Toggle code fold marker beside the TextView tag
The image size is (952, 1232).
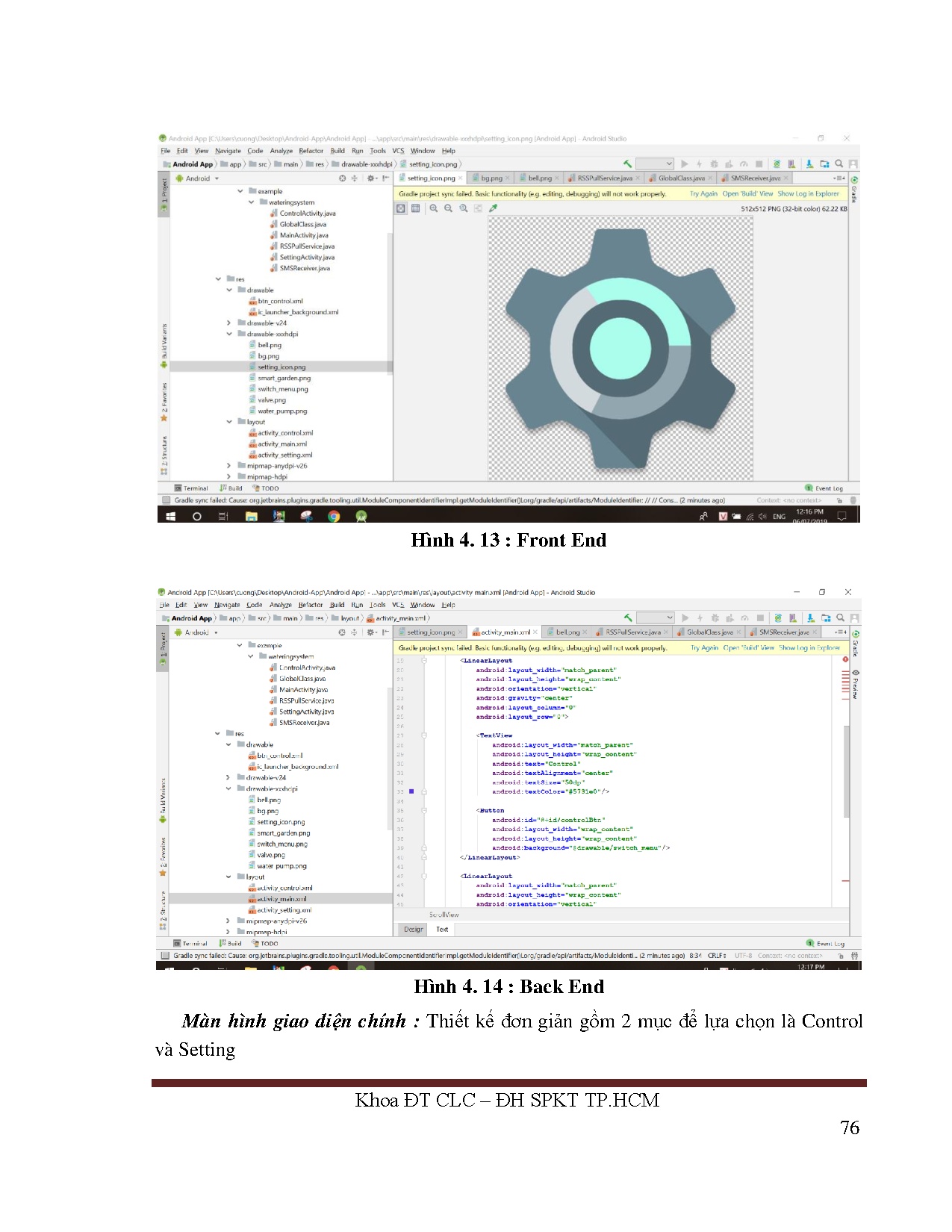tap(424, 735)
